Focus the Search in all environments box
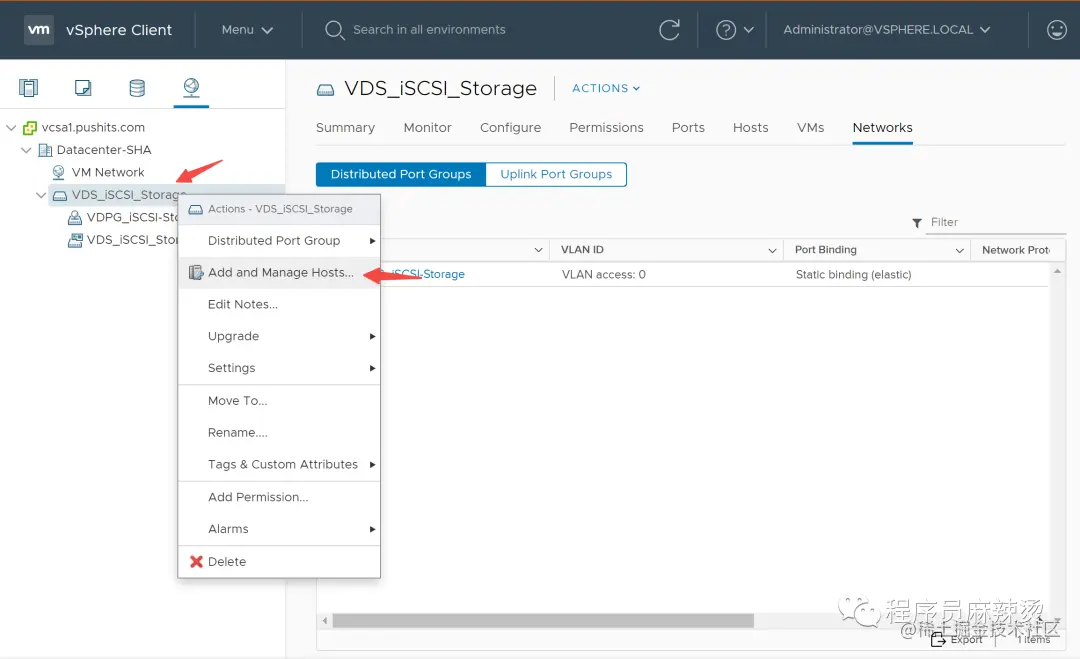This screenshot has width=1080, height=659. point(428,30)
